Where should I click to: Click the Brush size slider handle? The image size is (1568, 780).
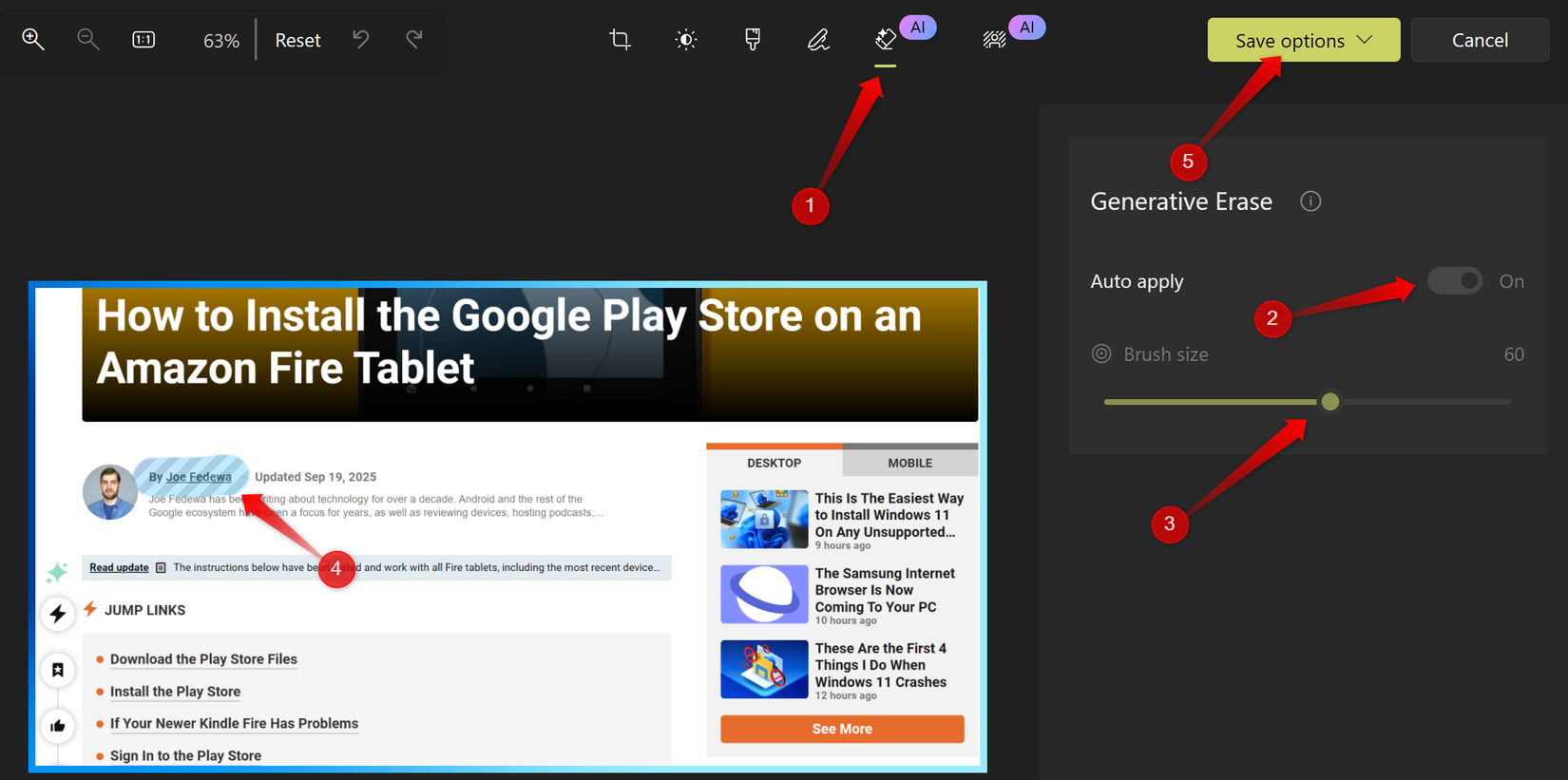click(x=1330, y=402)
